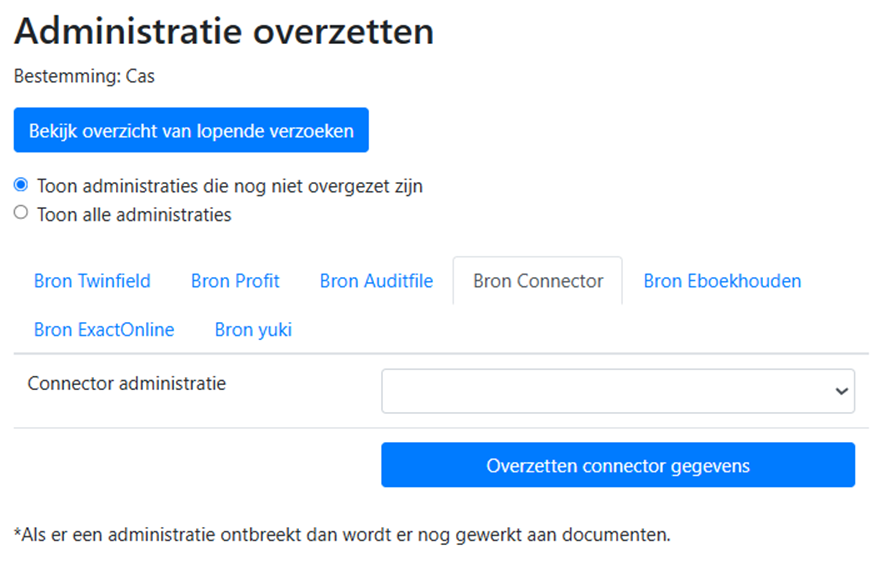Switch to the Bron Twinfield tab
Viewport: 884px width, 581px height.
(x=92, y=281)
